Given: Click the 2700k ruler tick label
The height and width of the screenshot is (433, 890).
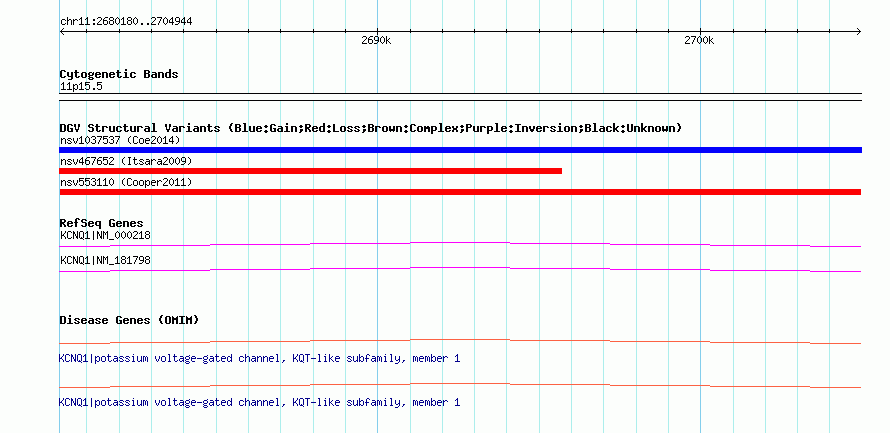Looking at the screenshot, I should (699, 41).
